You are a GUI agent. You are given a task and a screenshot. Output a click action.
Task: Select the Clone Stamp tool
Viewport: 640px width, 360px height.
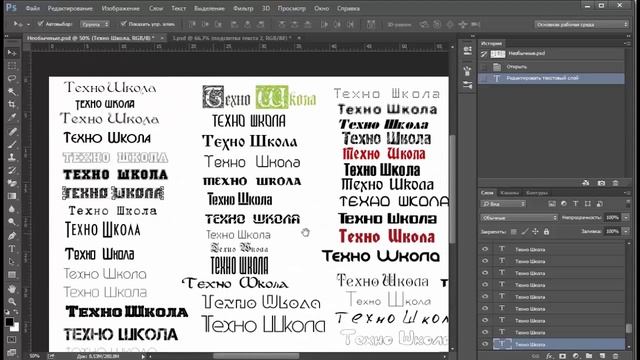12,157
